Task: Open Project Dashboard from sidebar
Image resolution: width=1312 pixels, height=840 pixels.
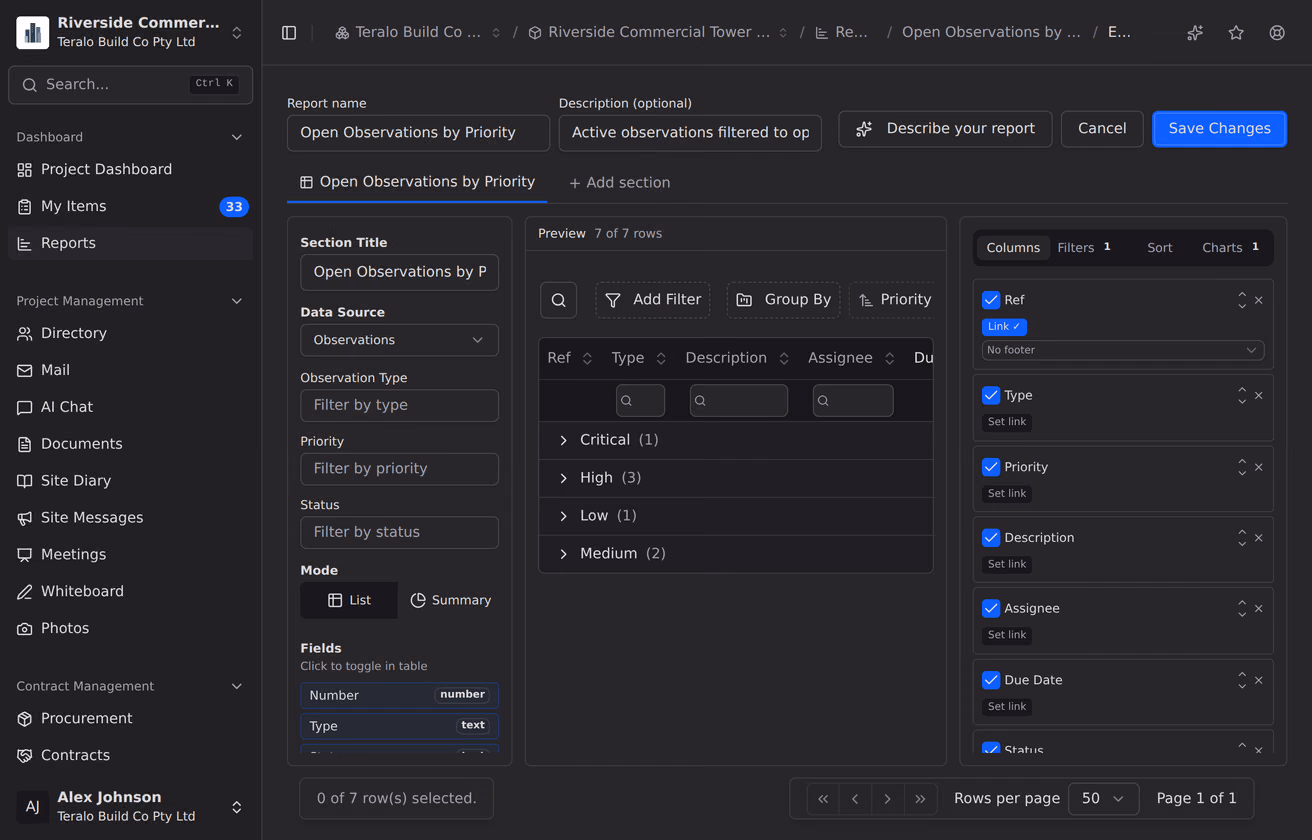Action: tap(130, 170)
